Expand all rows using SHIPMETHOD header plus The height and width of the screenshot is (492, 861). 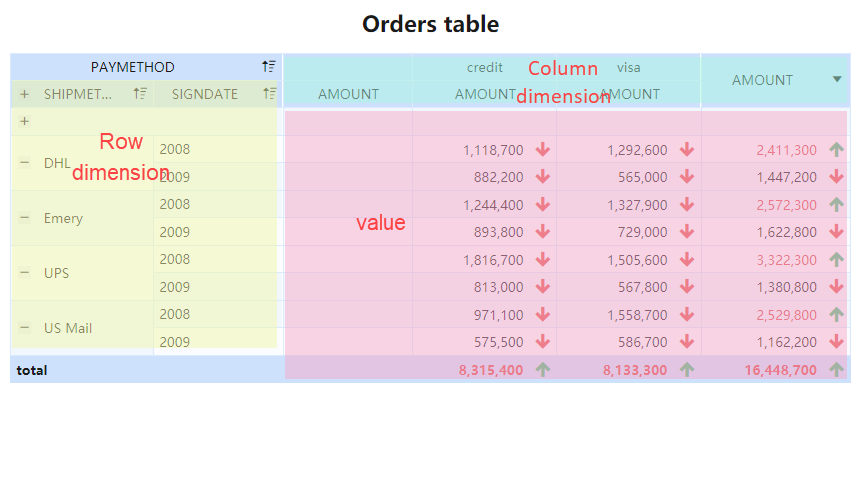point(25,94)
